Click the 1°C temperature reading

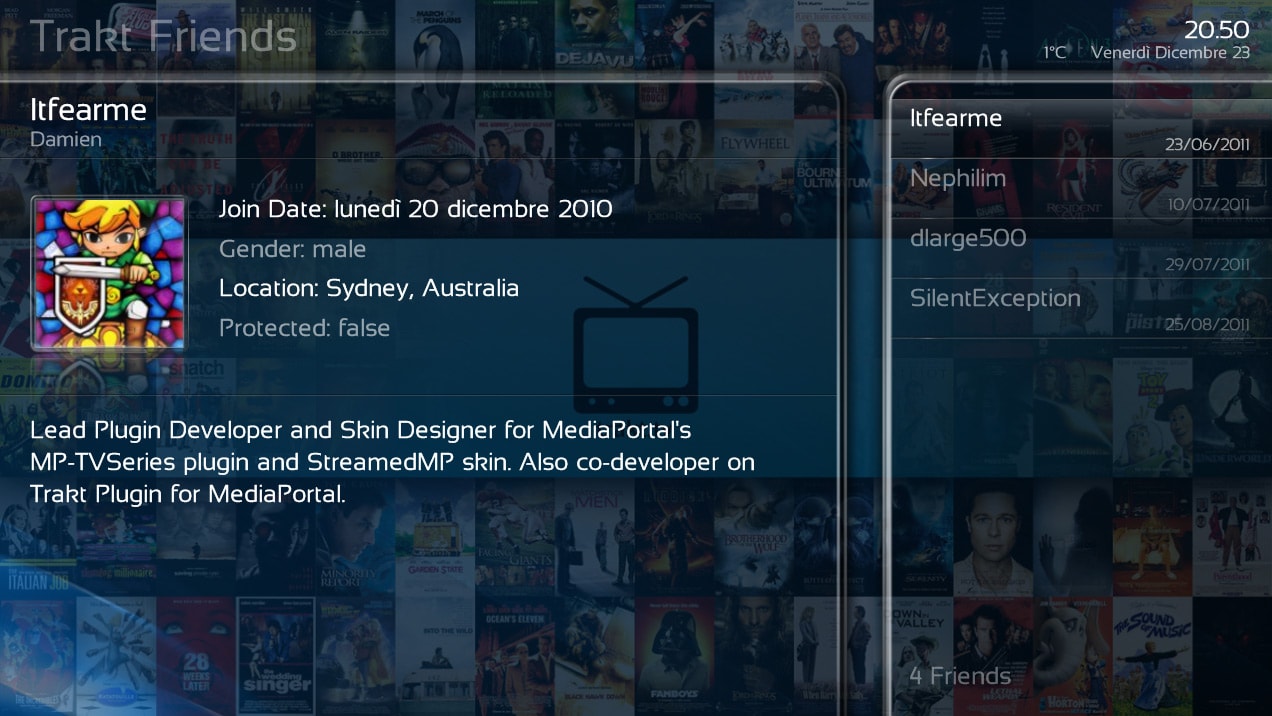tap(1055, 53)
